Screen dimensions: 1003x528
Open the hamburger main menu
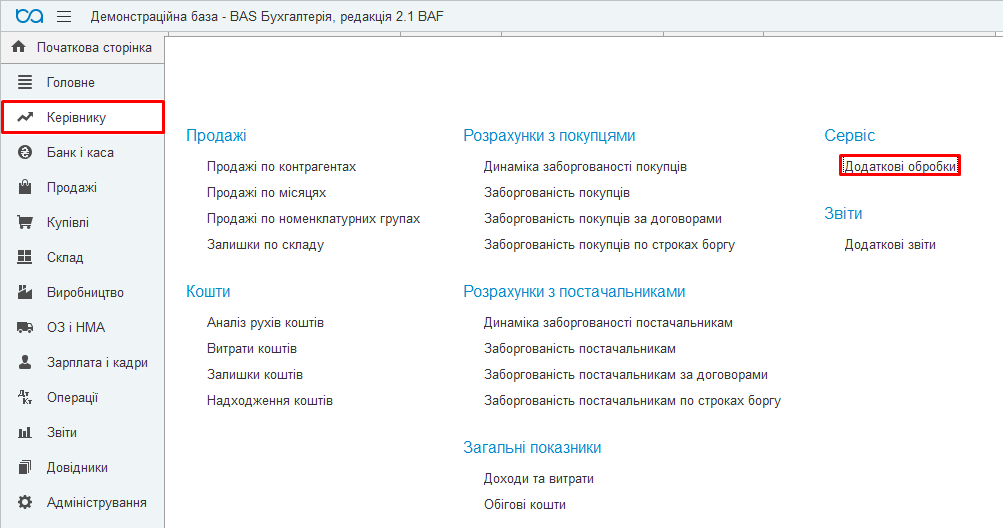pyautogui.click(x=64, y=17)
